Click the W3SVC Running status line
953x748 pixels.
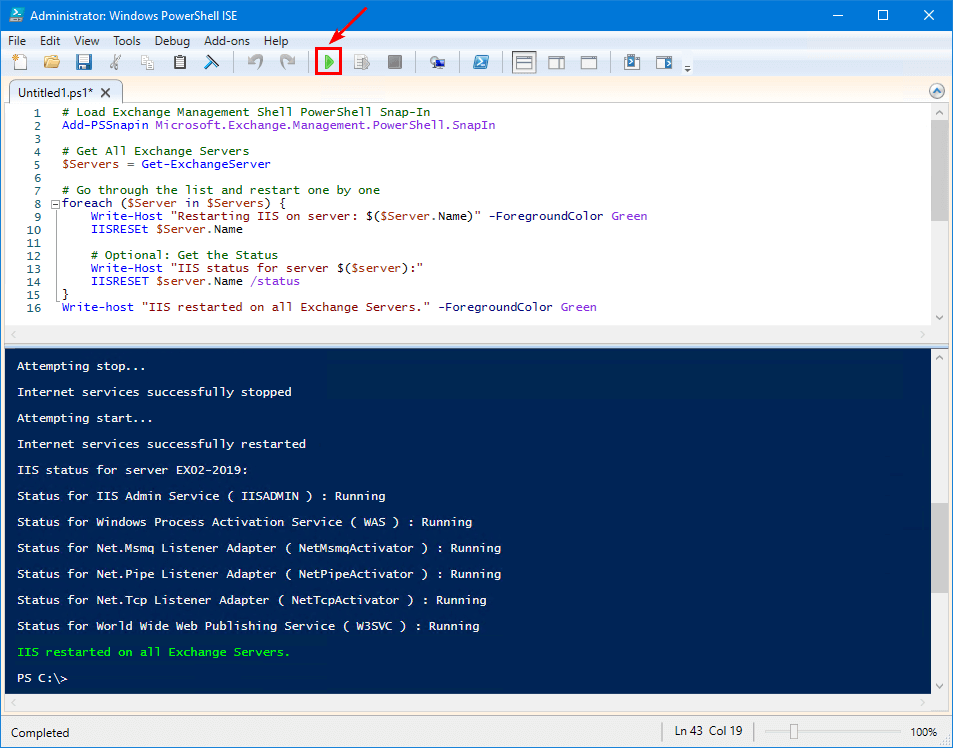[248, 626]
